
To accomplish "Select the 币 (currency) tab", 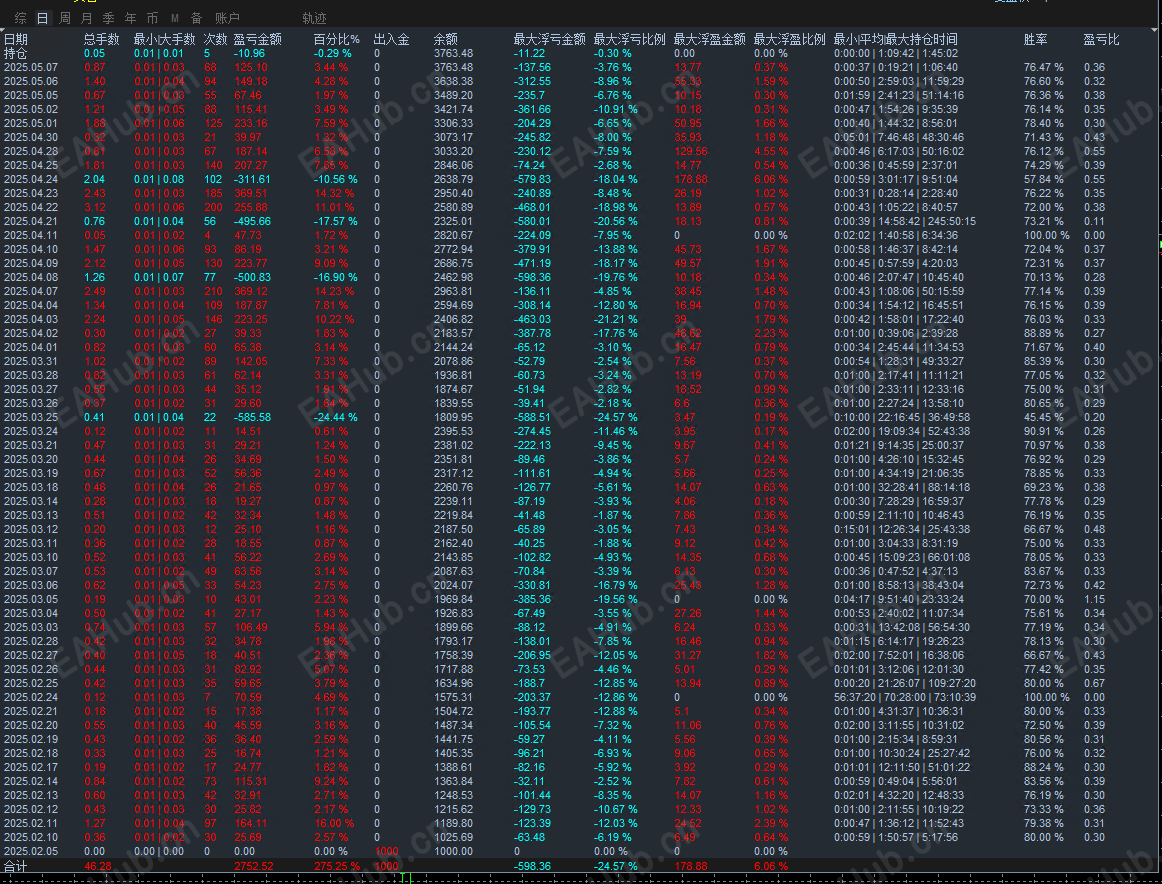I will click(152, 18).
